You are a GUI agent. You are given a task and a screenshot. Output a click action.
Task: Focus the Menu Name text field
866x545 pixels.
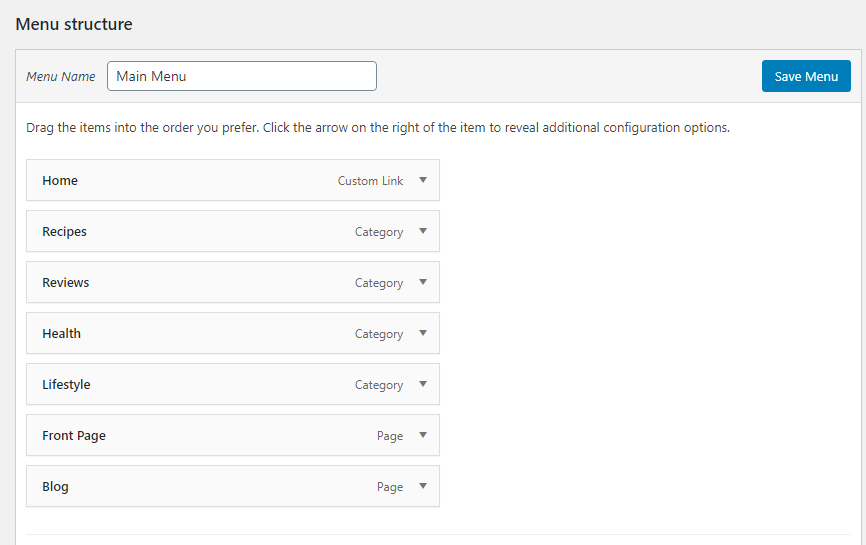pos(241,76)
